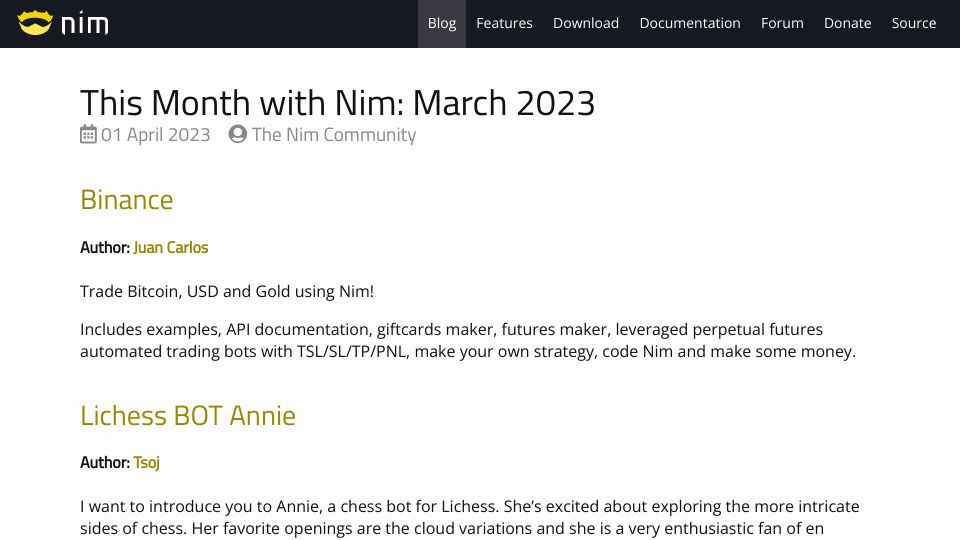960x540 pixels.
Task: Open author link Juan Carlos
Action: point(171,247)
